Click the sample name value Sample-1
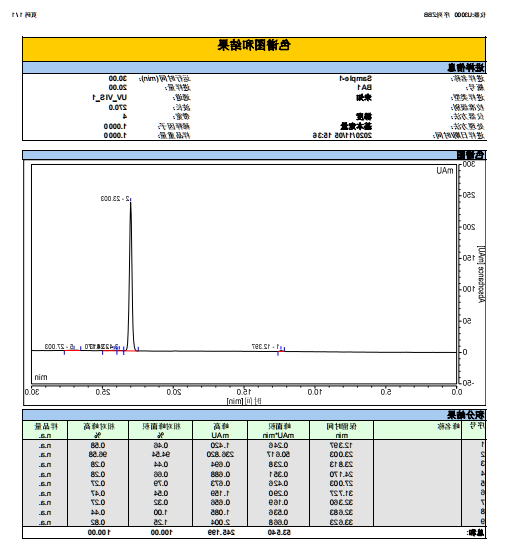 click(x=355, y=78)
